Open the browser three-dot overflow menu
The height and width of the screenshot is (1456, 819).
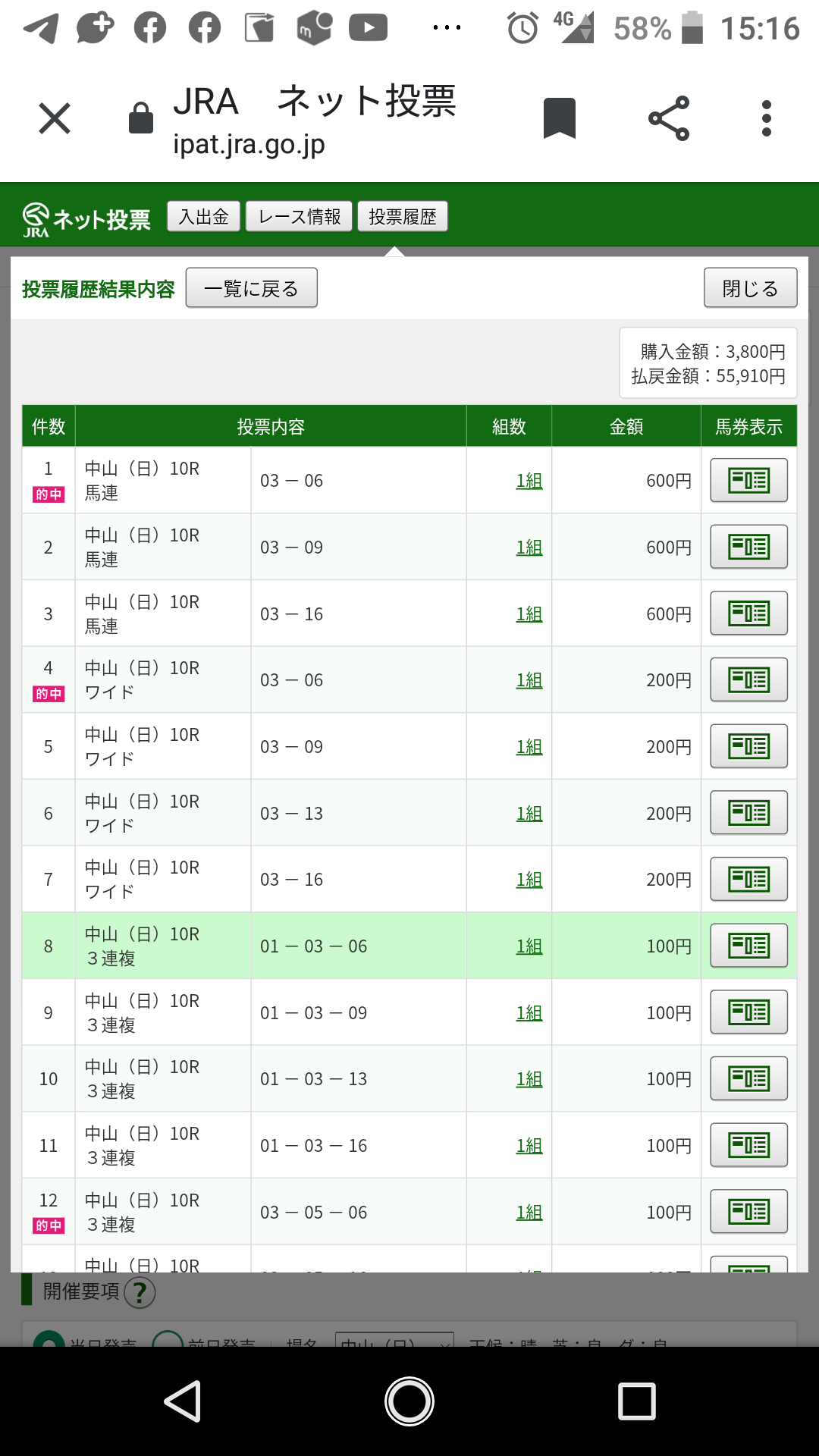pyautogui.click(x=767, y=118)
